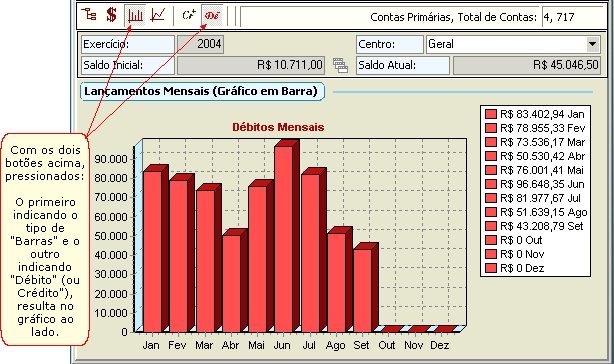Click the Dez legend color swatch

click(491, 268)
